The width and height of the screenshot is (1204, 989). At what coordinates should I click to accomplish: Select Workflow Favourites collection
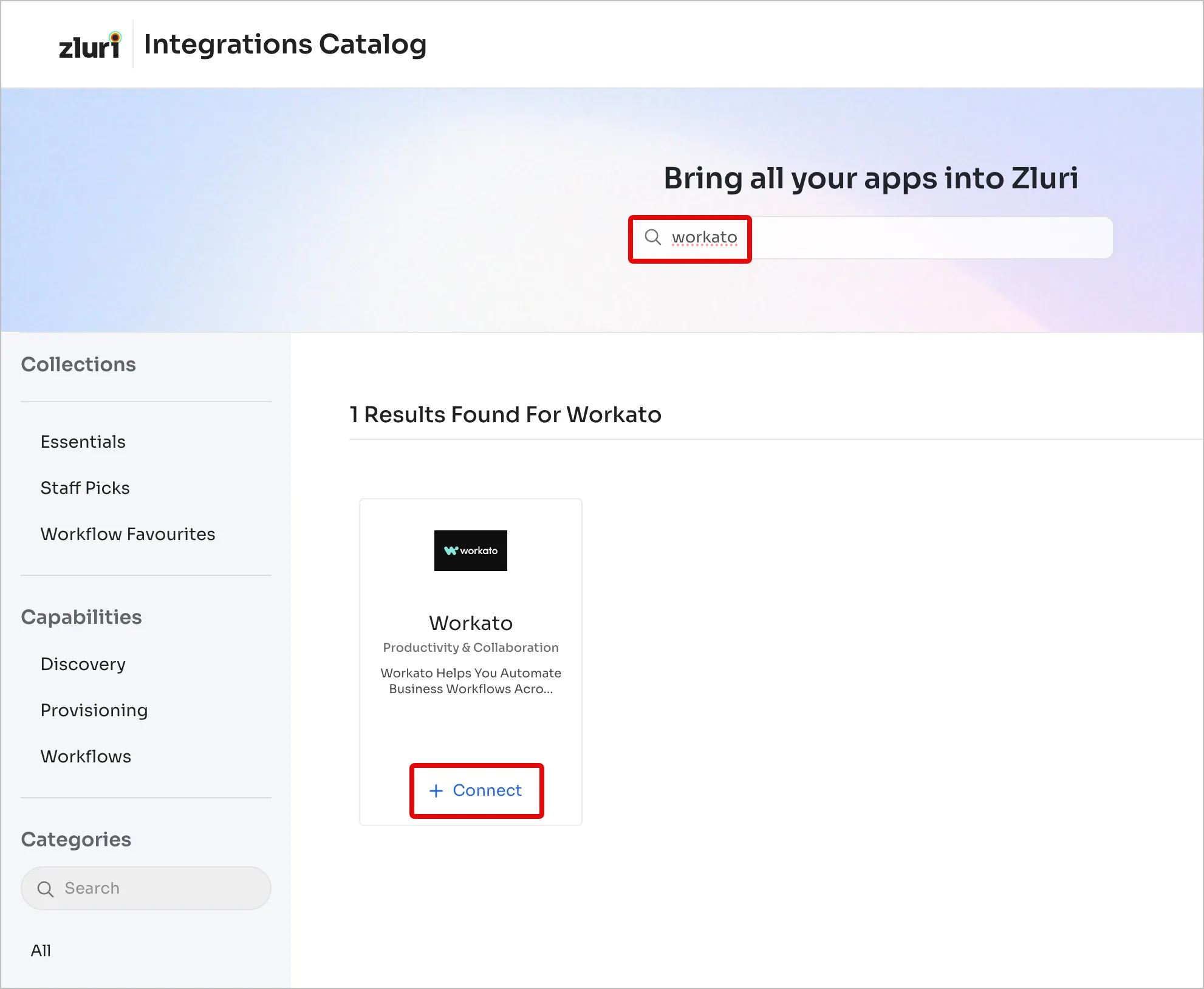(x=128, y=534)
